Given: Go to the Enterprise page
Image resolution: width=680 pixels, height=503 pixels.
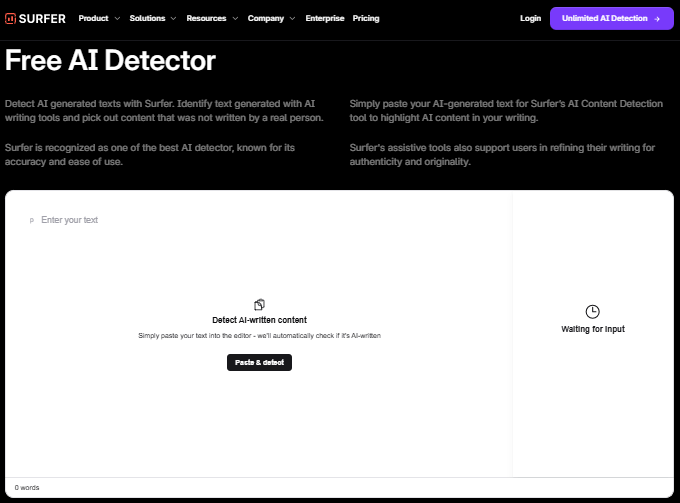Looking at the screenshot, I should tap(325, 18).
